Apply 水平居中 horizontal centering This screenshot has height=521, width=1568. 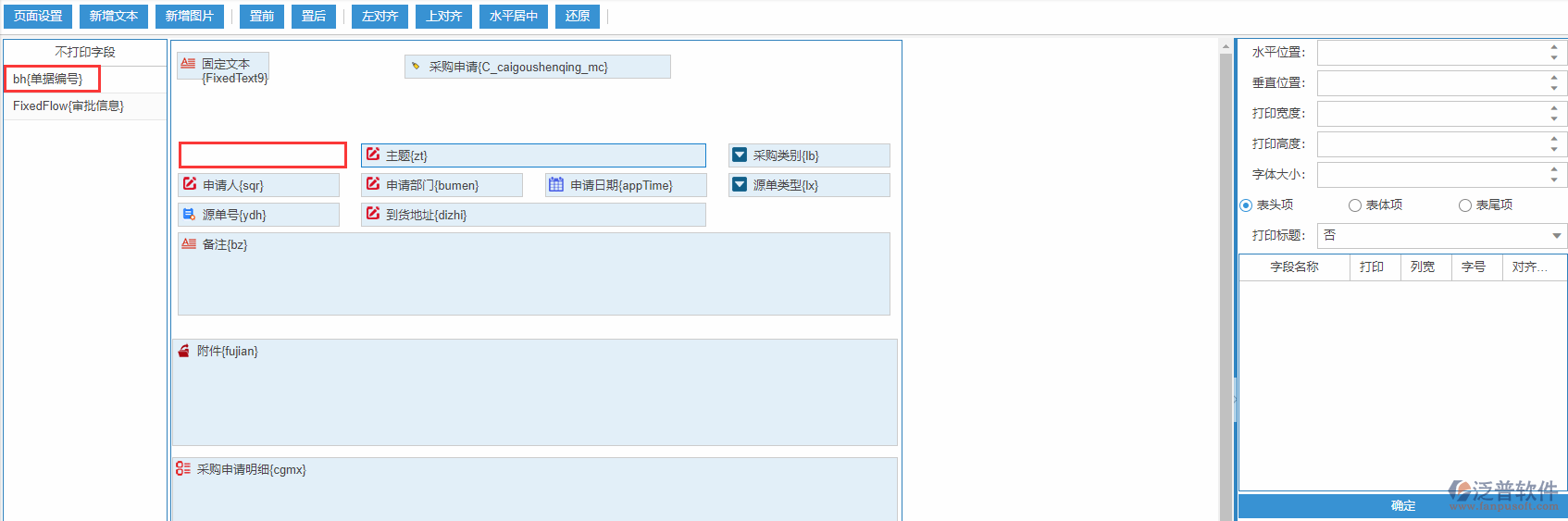pyautogui.click(x=514, y=17)
